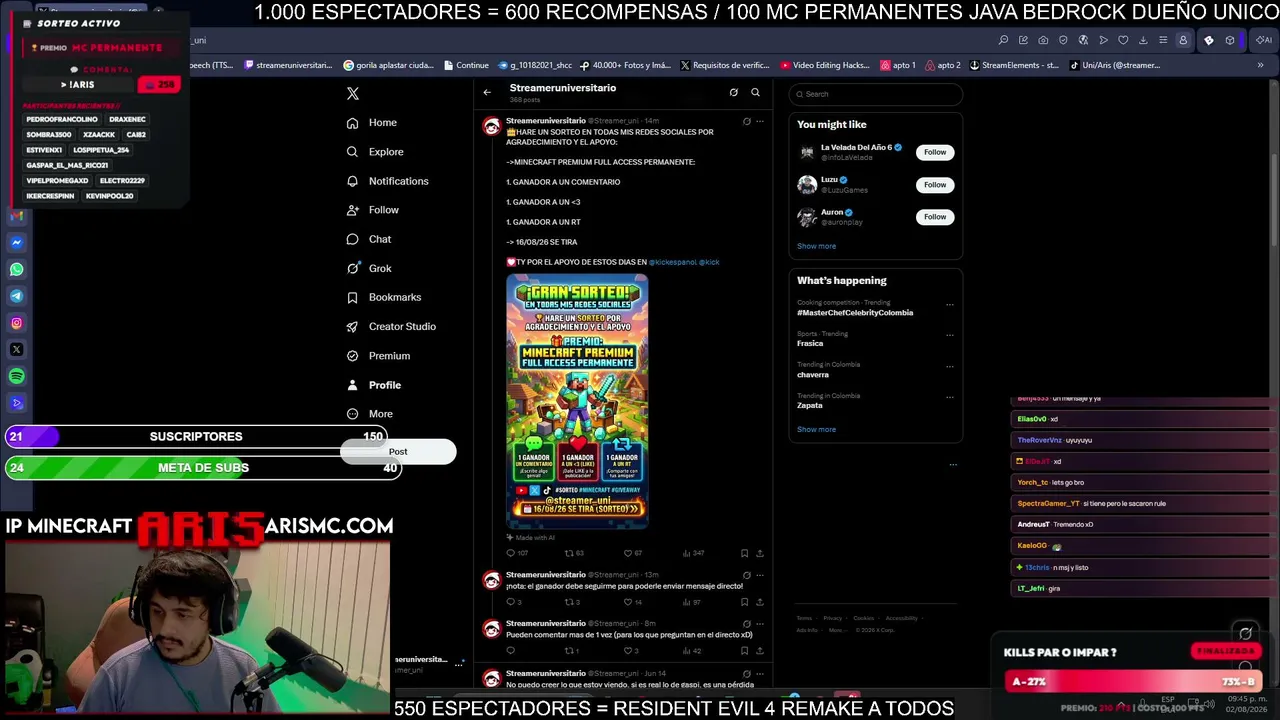Screen dimensions: 1280x720
Task: Open the Gran Sorteo Minecraft image
Action: [x=577, y=401]
